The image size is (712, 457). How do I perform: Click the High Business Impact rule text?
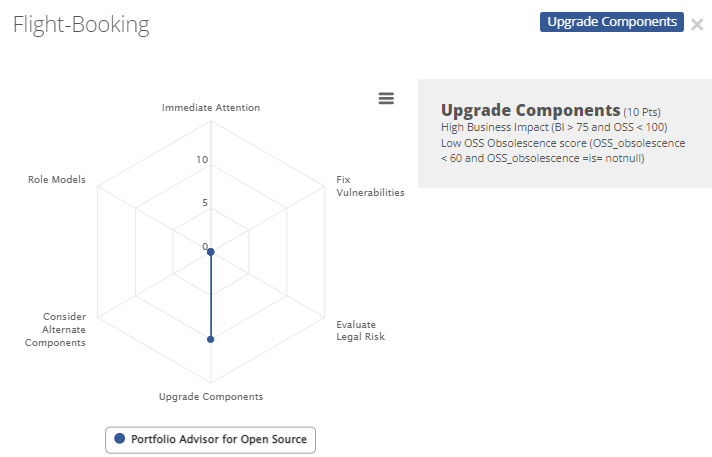pos(554,127)
